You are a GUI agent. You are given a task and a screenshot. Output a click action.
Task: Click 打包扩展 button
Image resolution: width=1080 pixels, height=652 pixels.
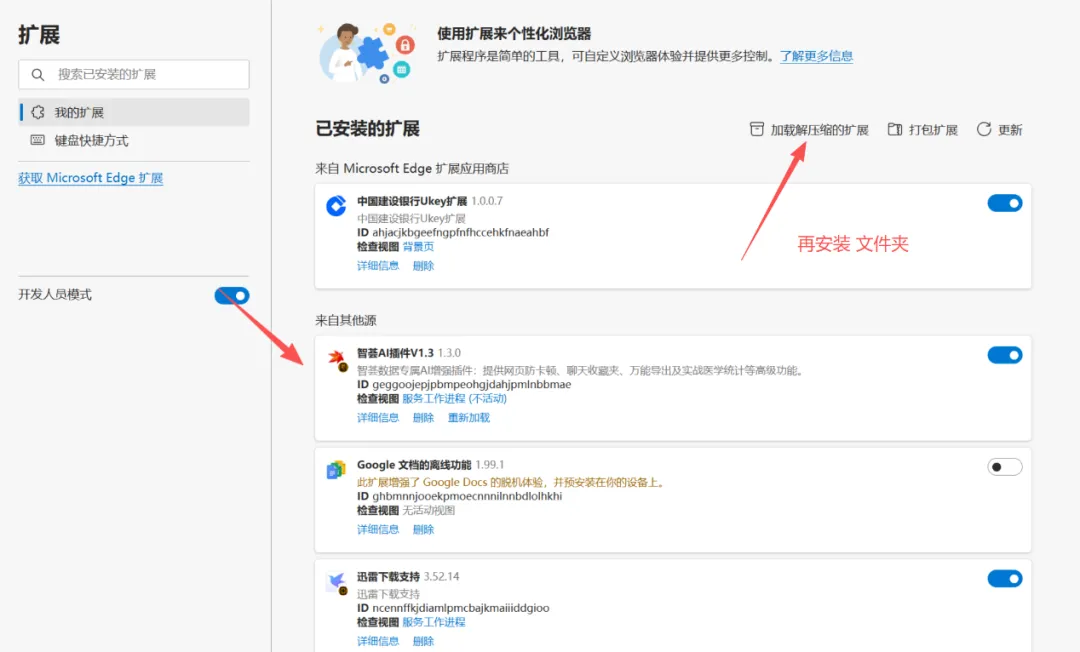click(x=923, y=129)
